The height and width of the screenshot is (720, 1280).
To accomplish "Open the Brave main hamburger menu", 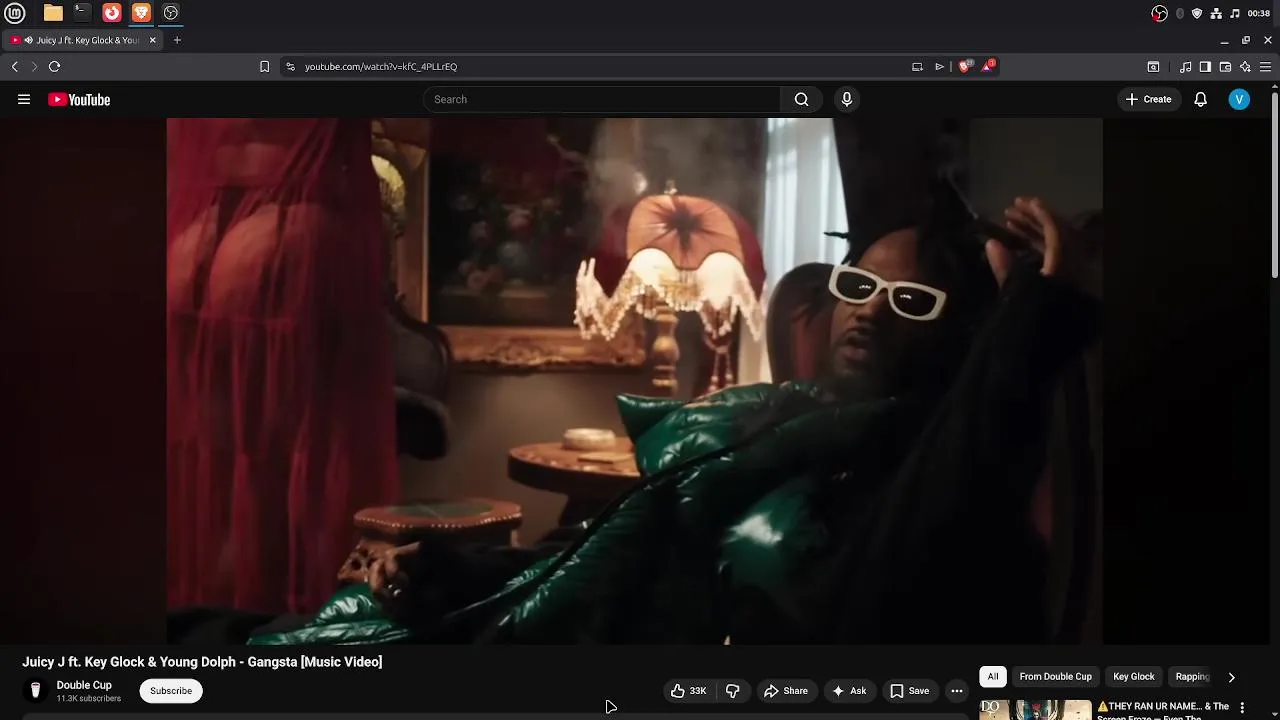I will (x=1265, y=66).
